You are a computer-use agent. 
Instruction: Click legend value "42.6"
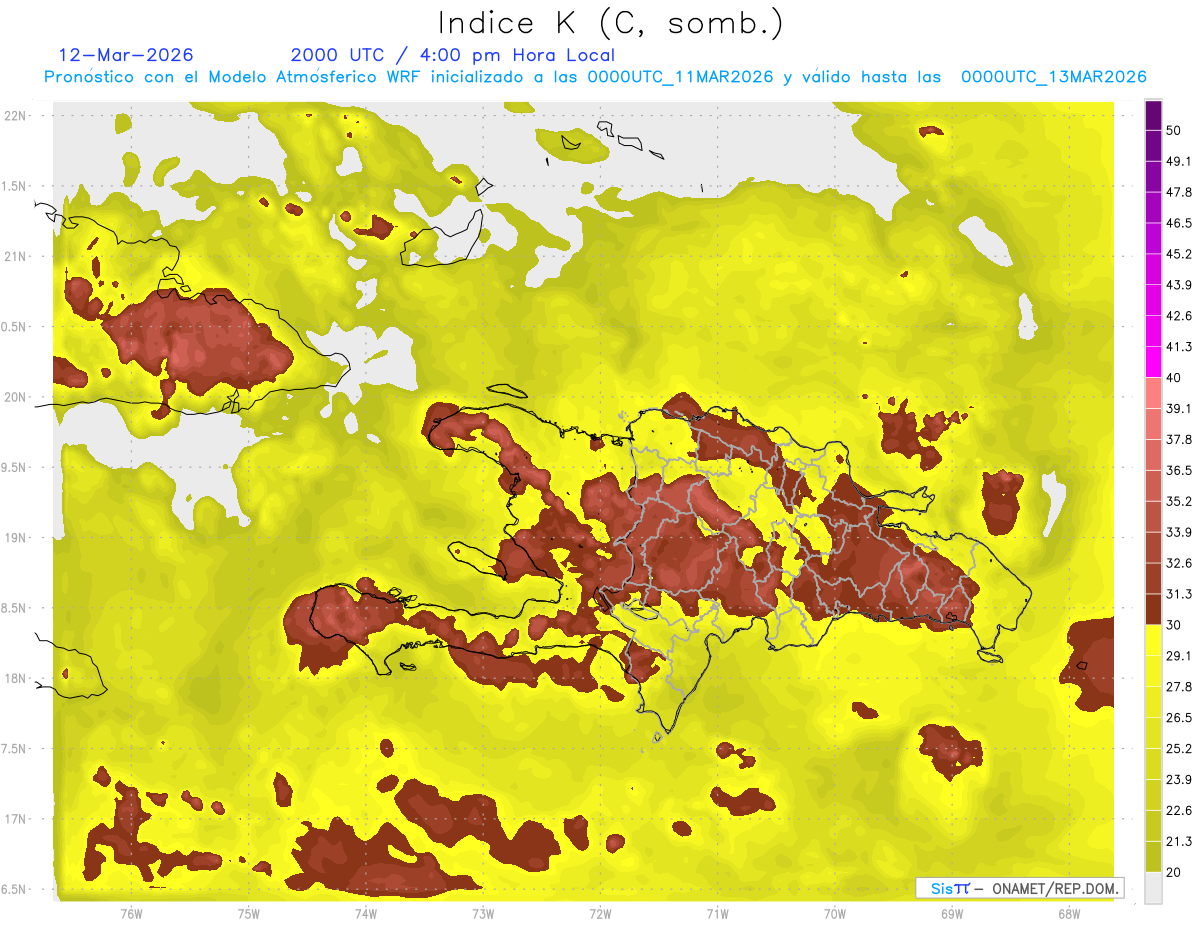(1178, 316)
